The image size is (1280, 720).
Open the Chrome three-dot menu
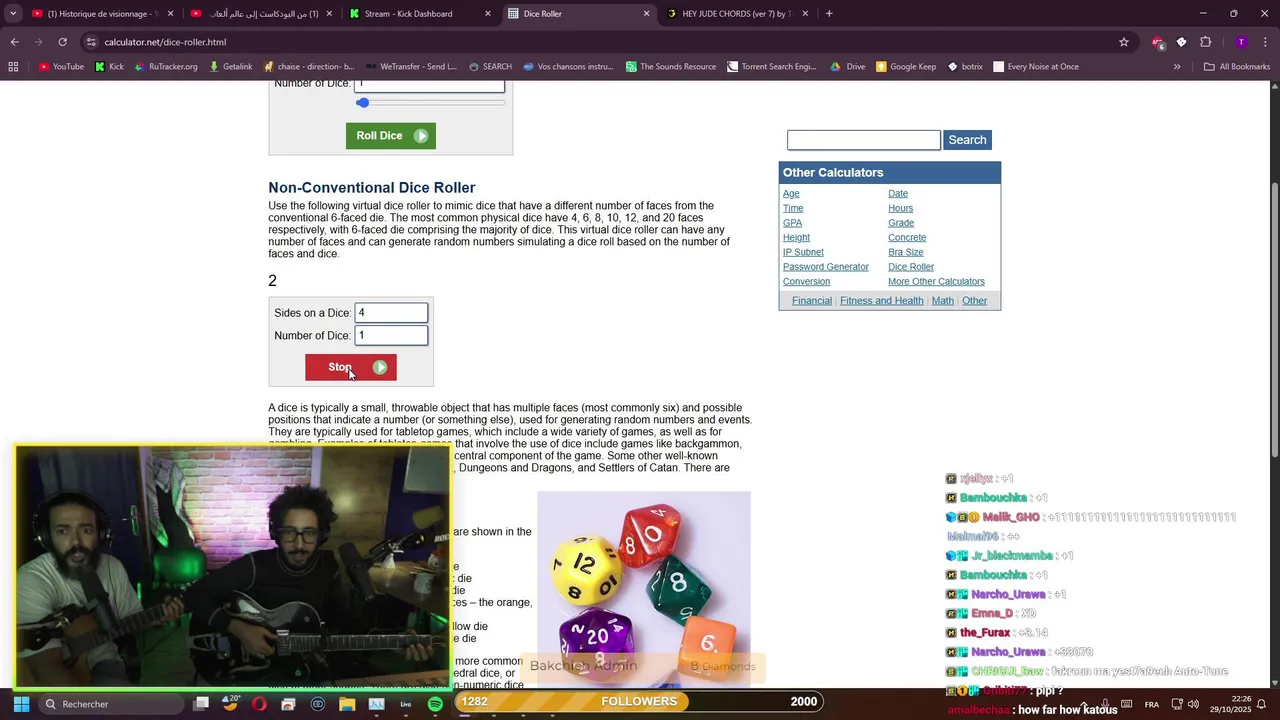[1265, 42]
